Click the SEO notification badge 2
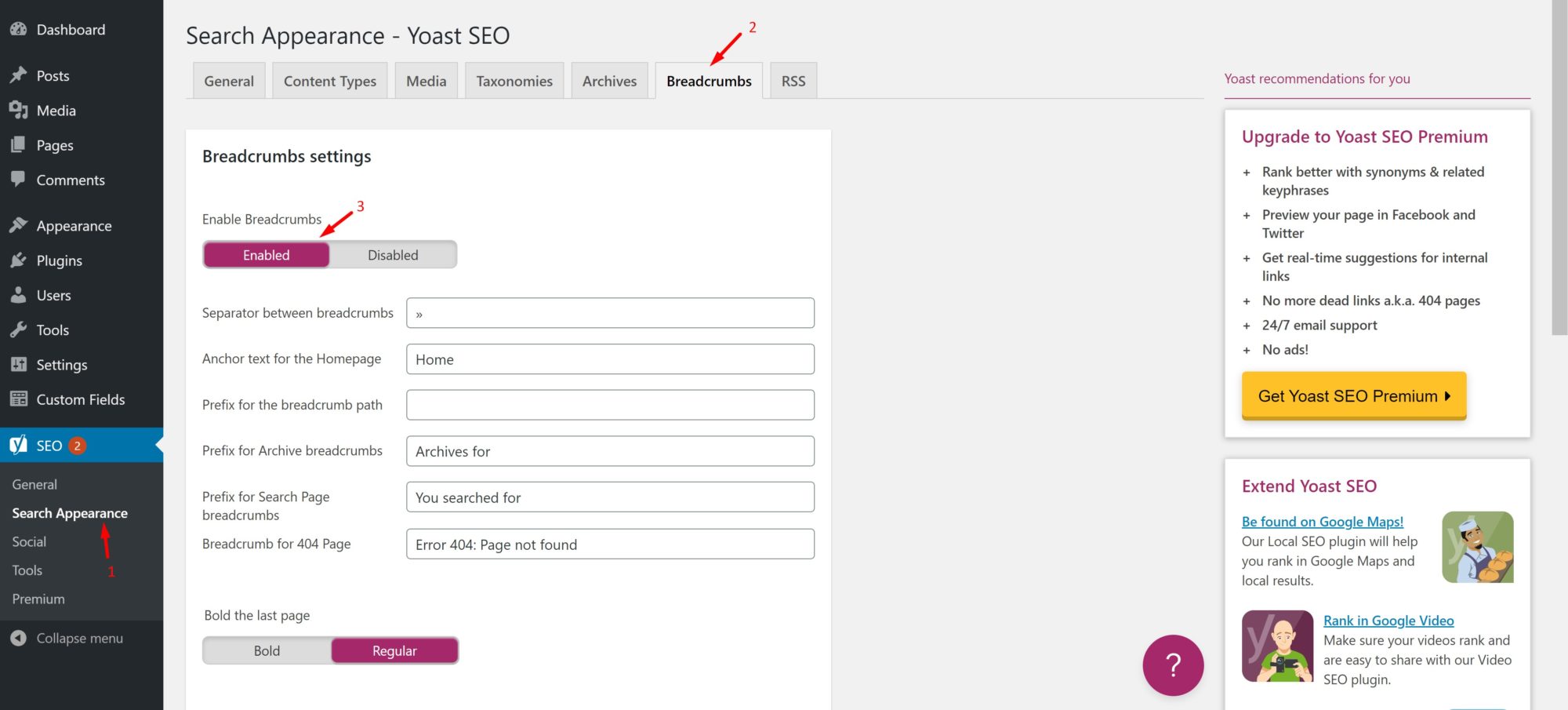This screenshot has height=710, width=1568. point(78,446)
